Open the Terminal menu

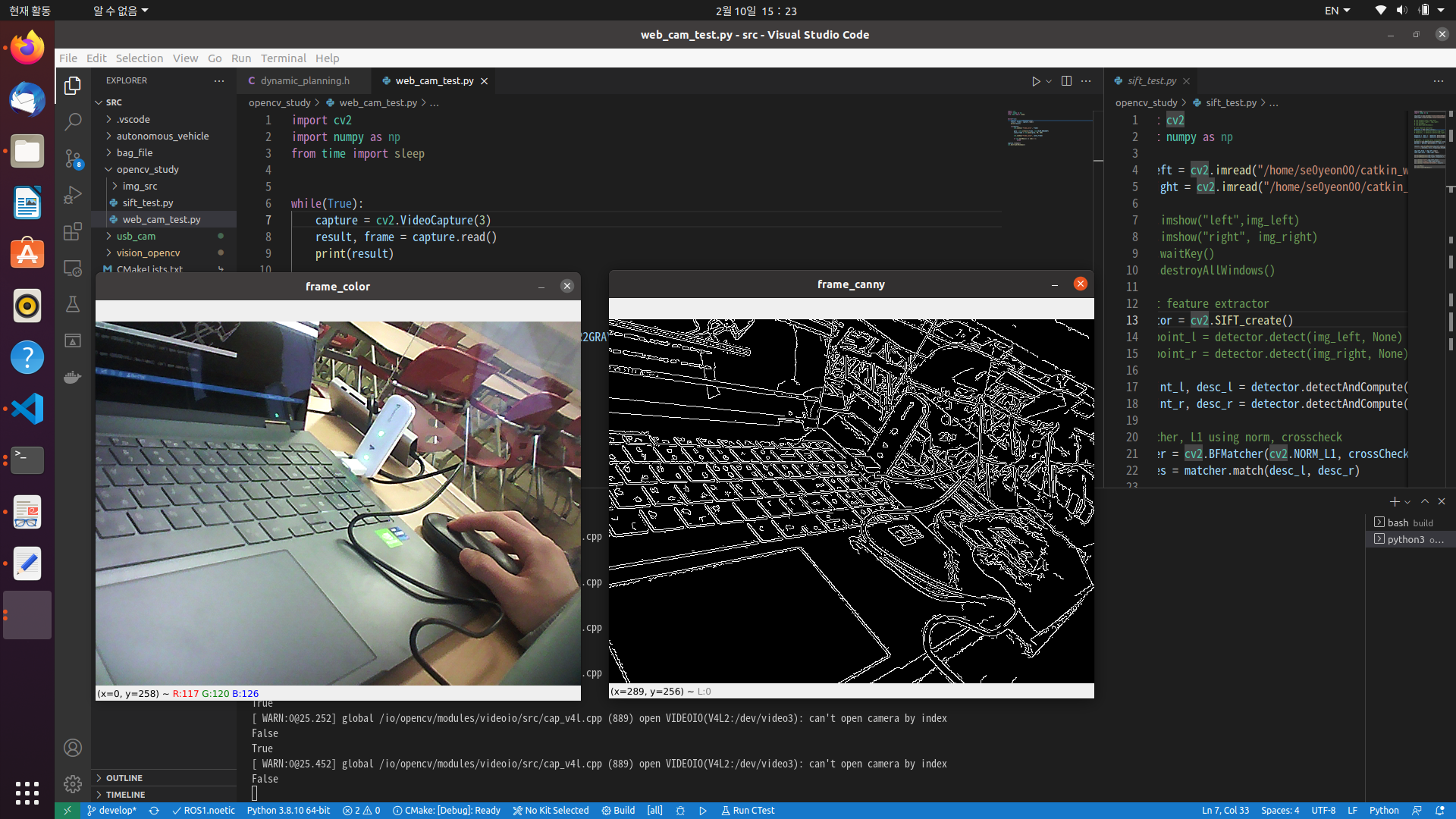click(283, 58)
